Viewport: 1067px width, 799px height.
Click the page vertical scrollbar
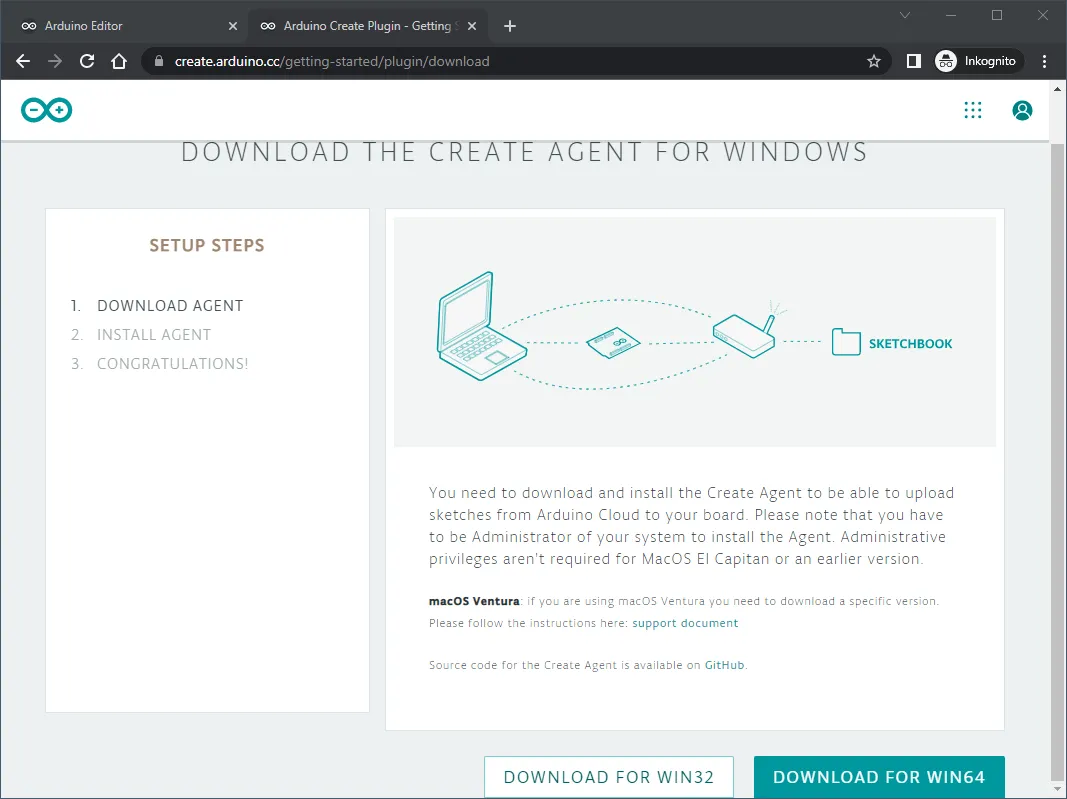[1058, 450]
